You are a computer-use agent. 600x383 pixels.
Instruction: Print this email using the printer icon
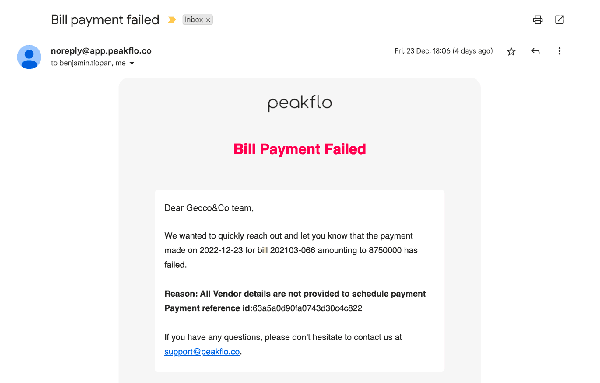(537, 20)
